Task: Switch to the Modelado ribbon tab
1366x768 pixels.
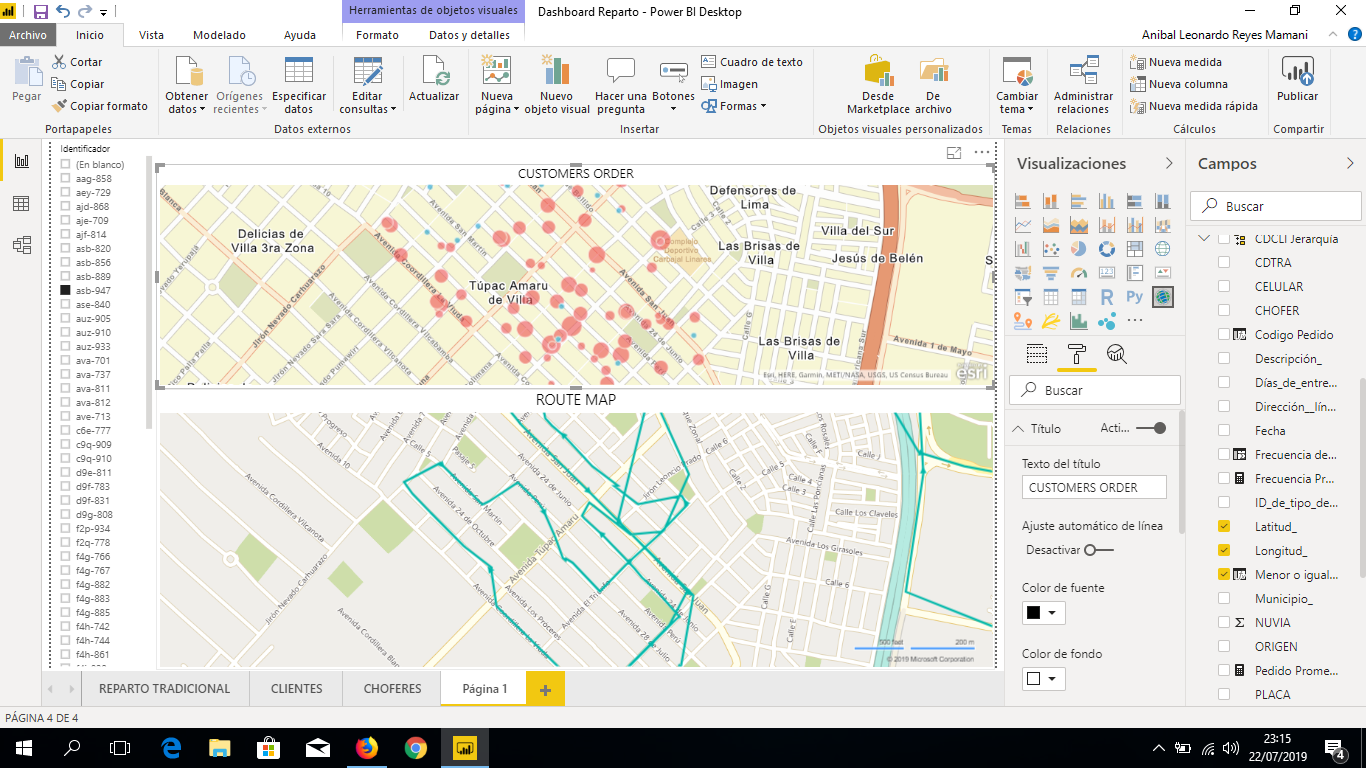Action: 219,35
